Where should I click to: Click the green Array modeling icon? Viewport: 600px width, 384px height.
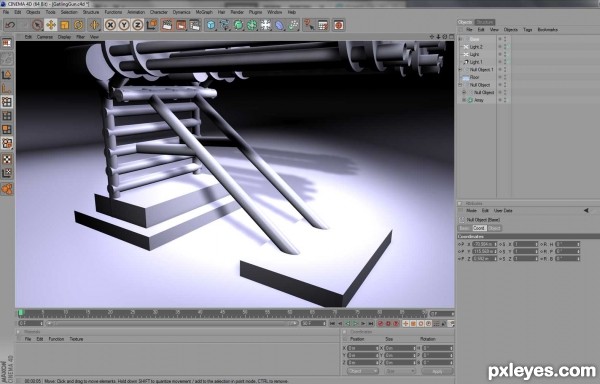tap(252, 25)
